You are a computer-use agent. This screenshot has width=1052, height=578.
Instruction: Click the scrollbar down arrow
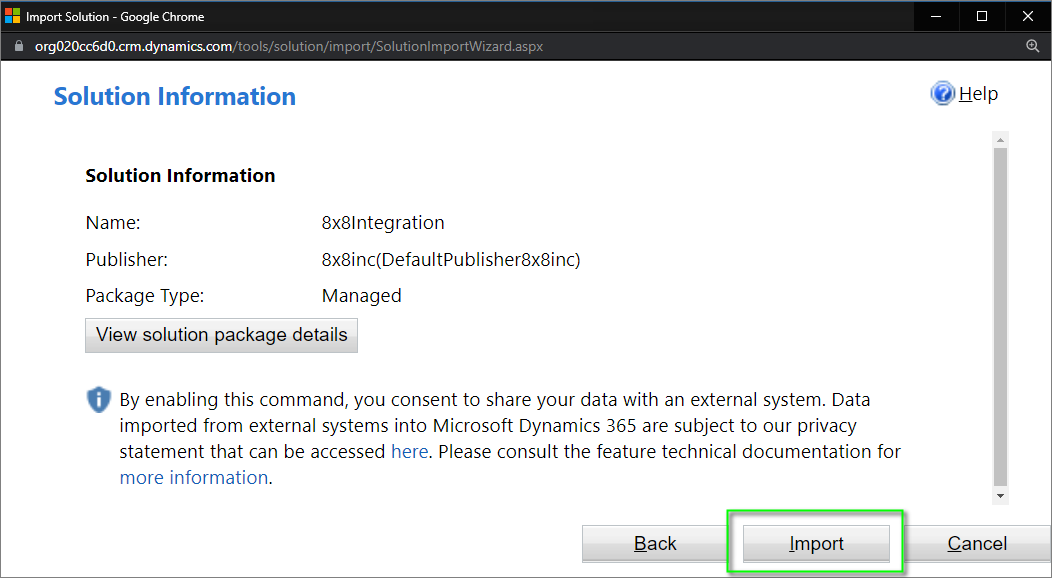pyautogui.click(x=1000, y=496)
